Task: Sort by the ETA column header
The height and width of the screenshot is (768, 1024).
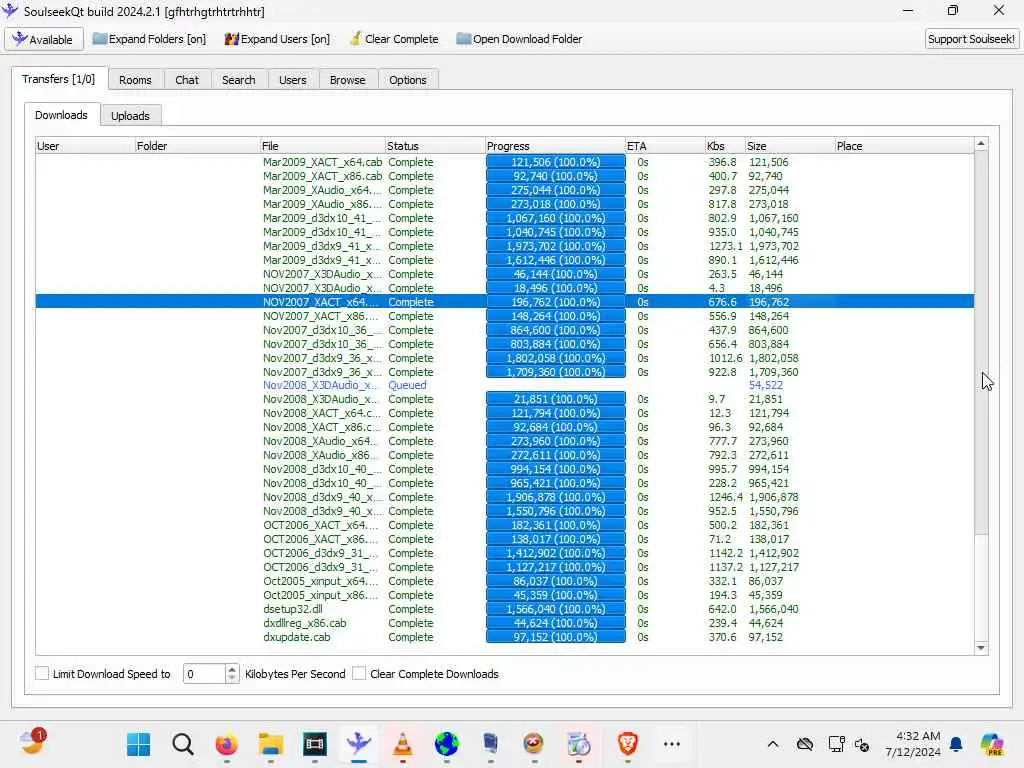Action: click(x=665, y=146)
